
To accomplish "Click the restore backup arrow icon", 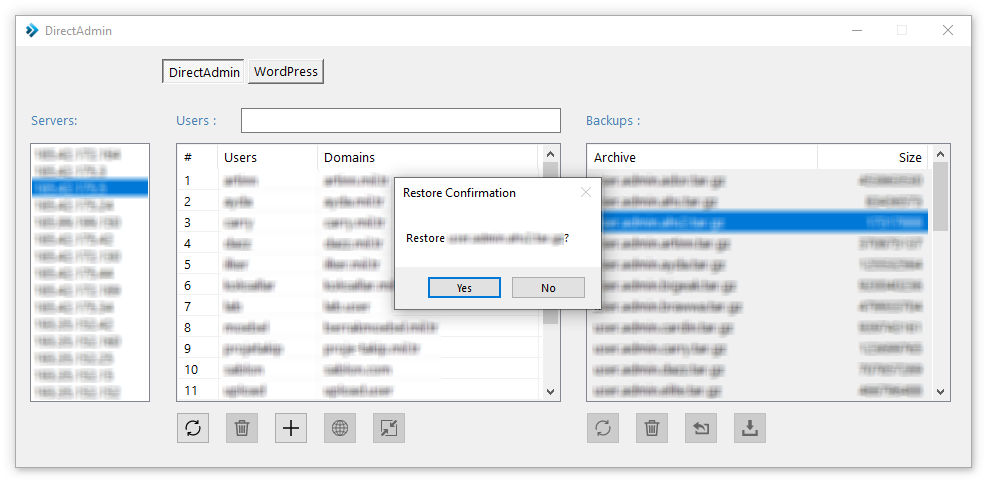I will pyautogui.click(x=701, y=428).
